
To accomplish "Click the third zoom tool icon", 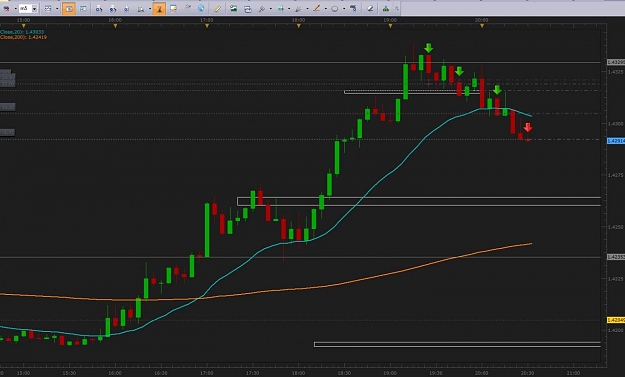I will click(x=126, y=8).
